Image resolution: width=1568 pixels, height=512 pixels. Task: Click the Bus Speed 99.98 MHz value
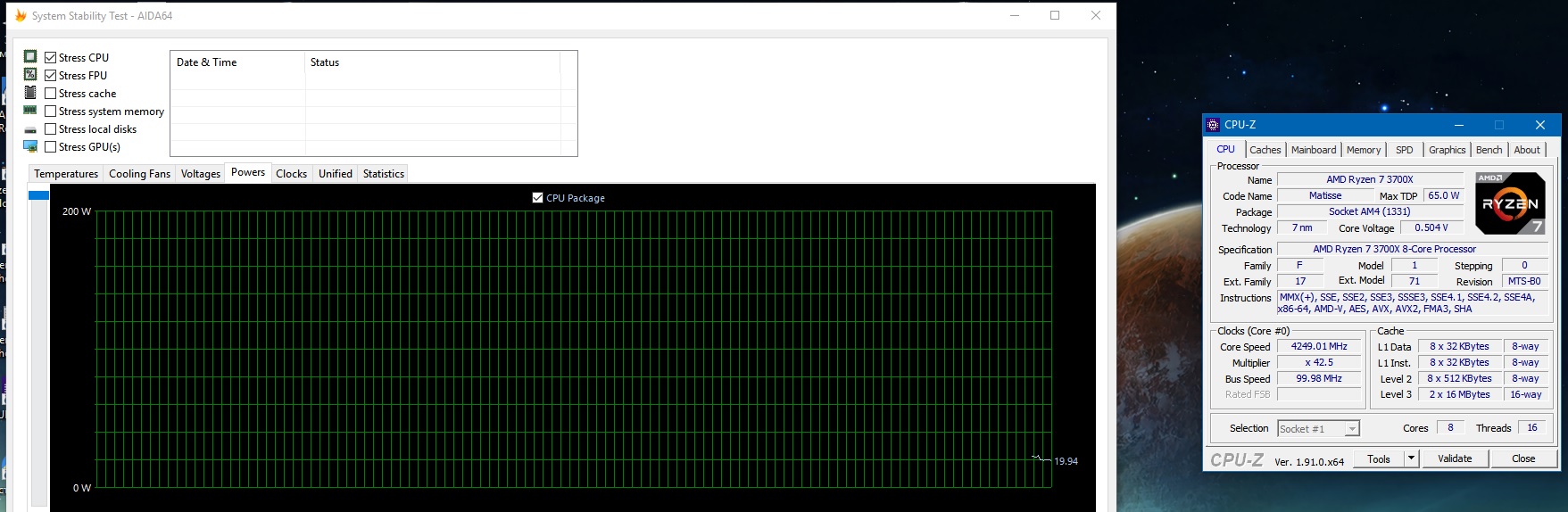1319,379
